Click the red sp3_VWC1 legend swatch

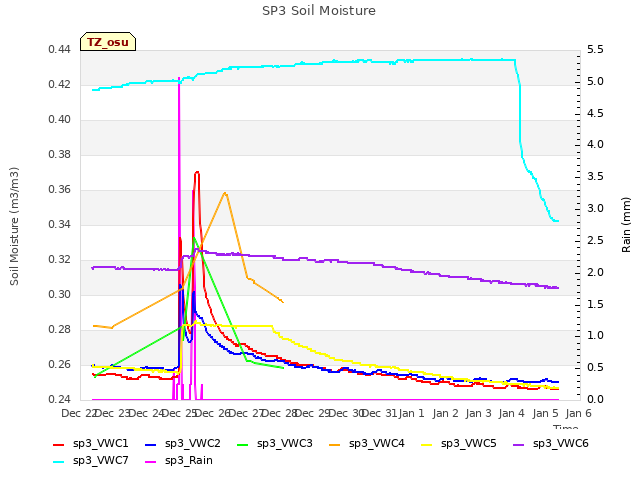(x=59, y=444)
